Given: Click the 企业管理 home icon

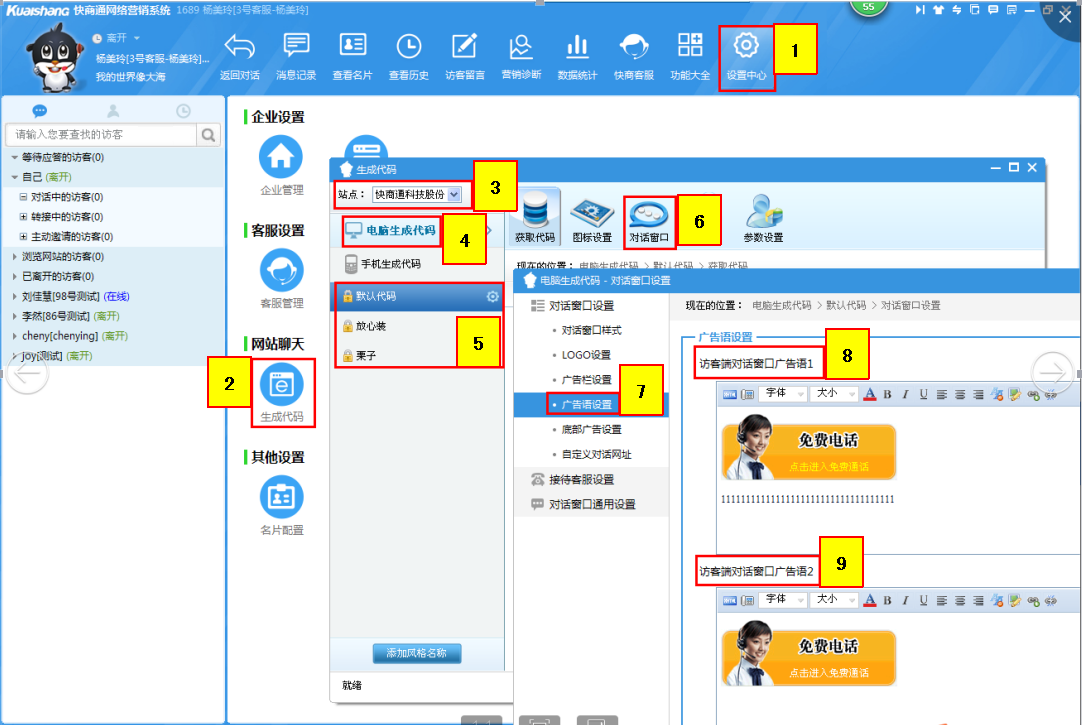Looking at the screenshot, I should (x=281, y=157).
